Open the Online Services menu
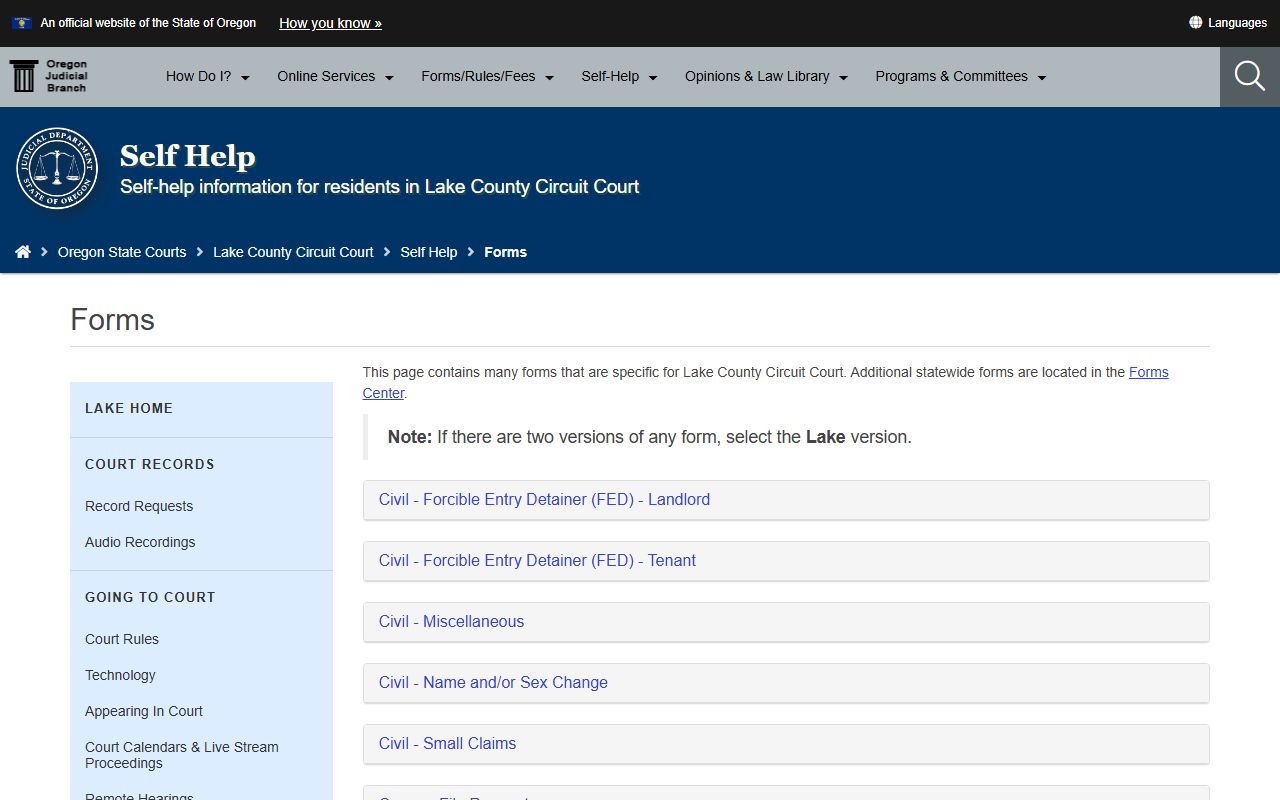Screen dimensions: 1280x800 [x=336, y=76]
